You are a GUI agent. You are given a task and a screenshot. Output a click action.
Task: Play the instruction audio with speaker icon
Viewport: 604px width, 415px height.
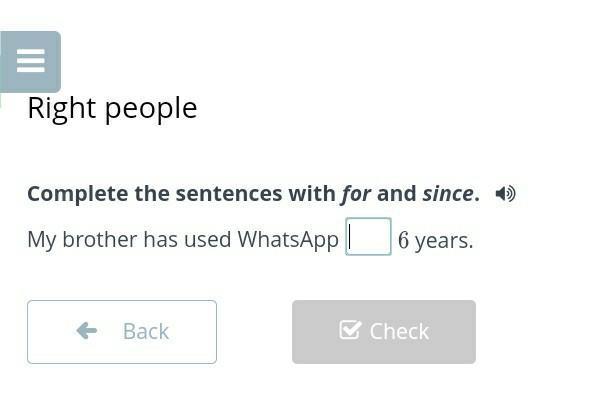[505, 194]
